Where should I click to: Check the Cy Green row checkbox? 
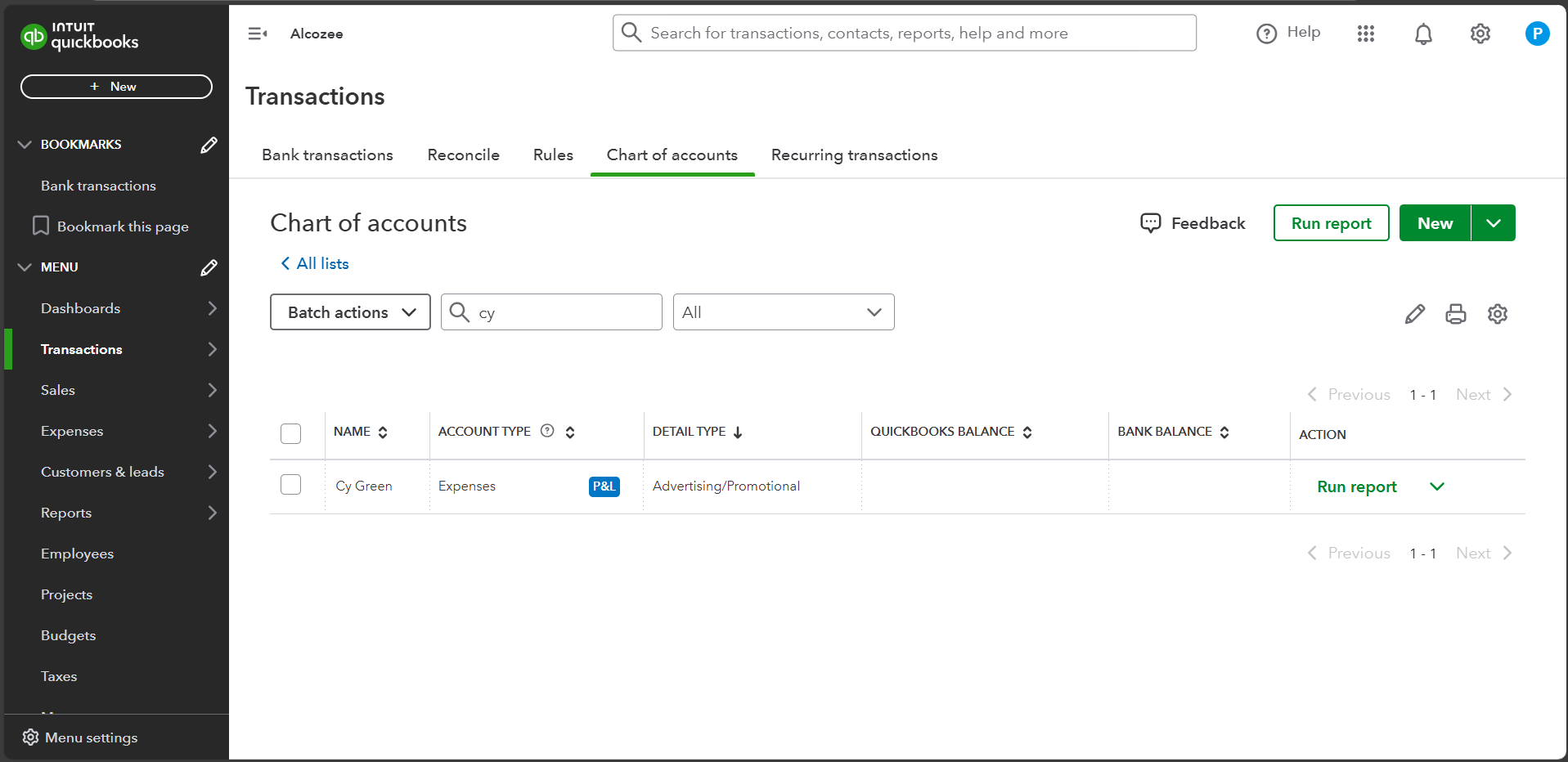(x=290, y=485)
